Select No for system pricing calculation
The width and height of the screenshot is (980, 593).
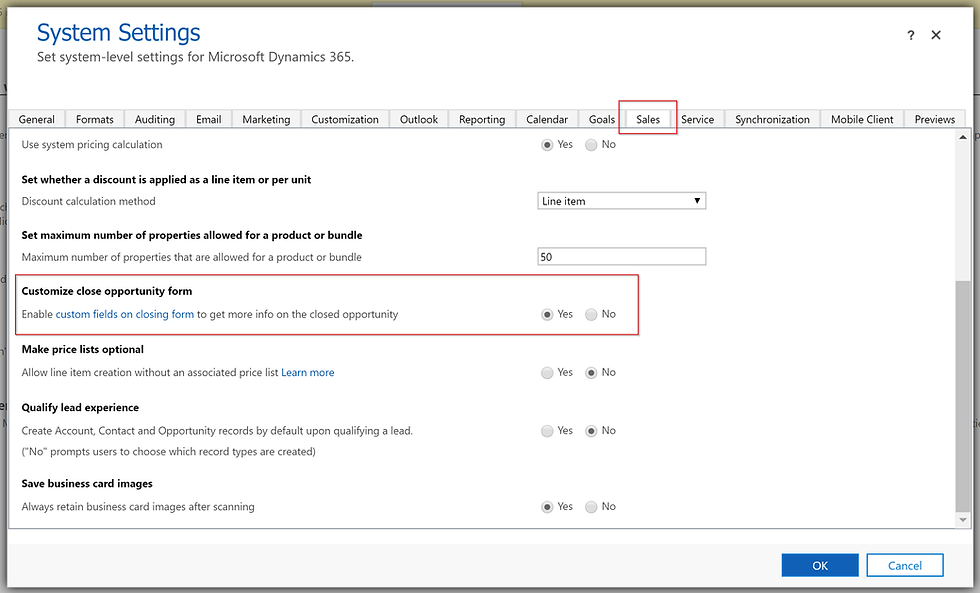(591, 145)
